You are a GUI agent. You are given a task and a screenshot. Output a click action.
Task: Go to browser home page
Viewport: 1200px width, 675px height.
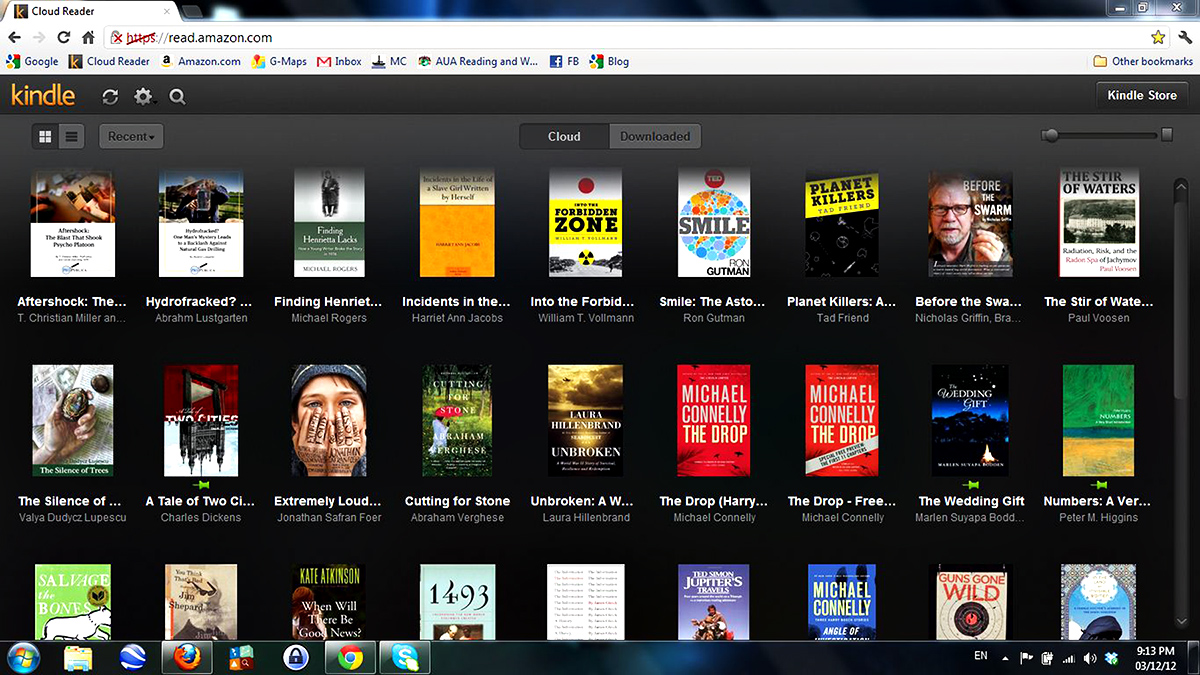(89, 38)
